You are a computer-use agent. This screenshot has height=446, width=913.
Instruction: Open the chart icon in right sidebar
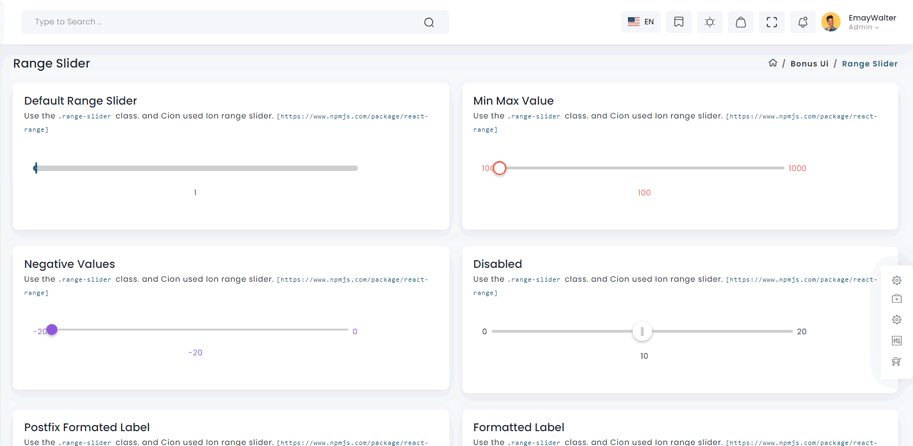896,341
